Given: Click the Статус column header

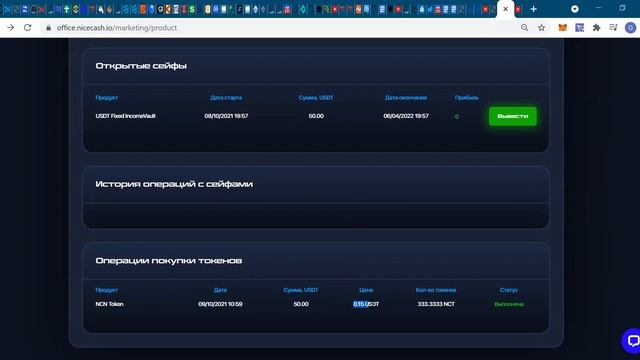Looking at the screenshot, I should click(509, 290).
